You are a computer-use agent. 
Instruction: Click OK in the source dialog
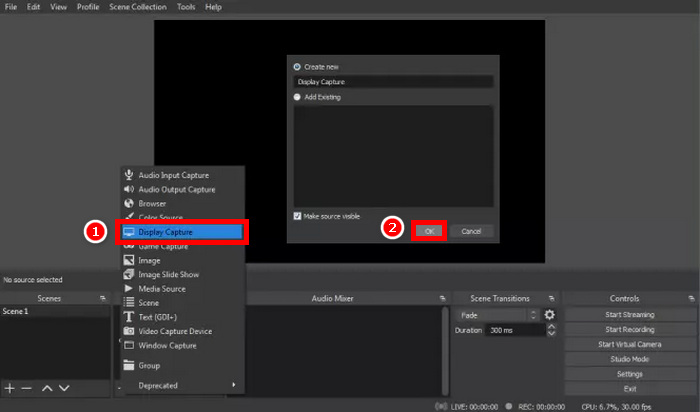429,231
